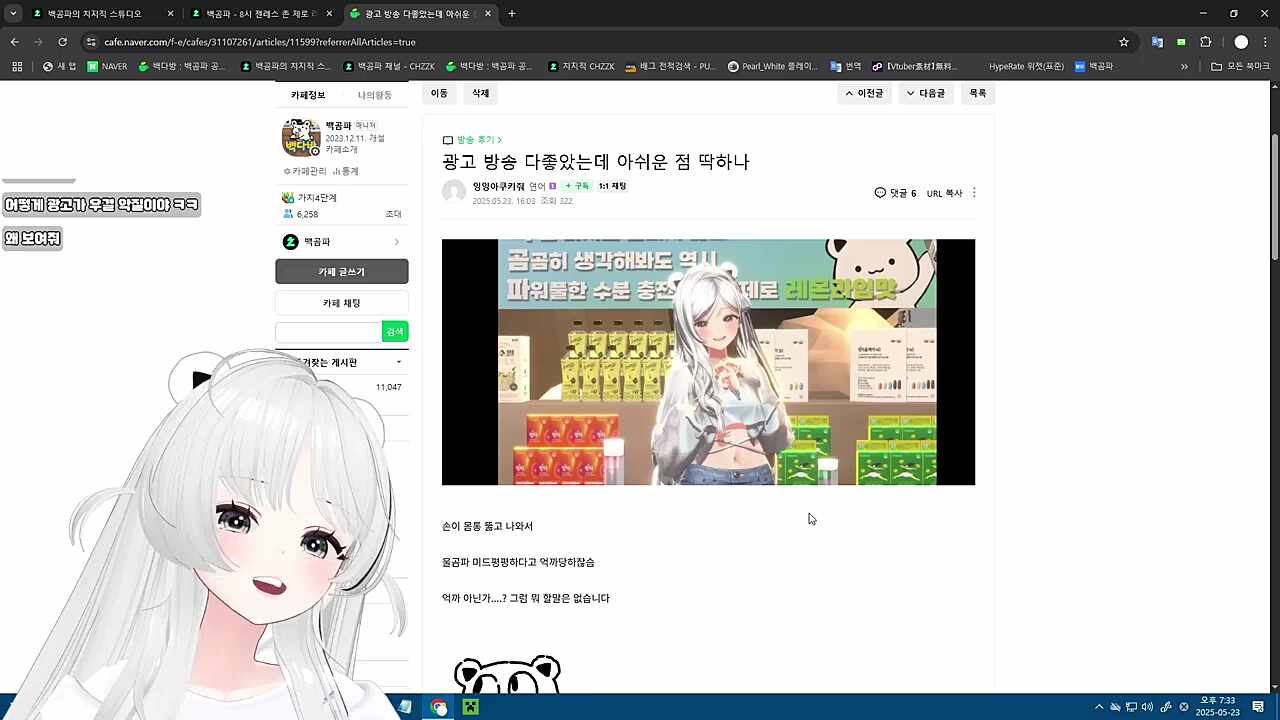Focus the address bar URL field
This screenshot has height=720, width=1280.
[600, 42]
